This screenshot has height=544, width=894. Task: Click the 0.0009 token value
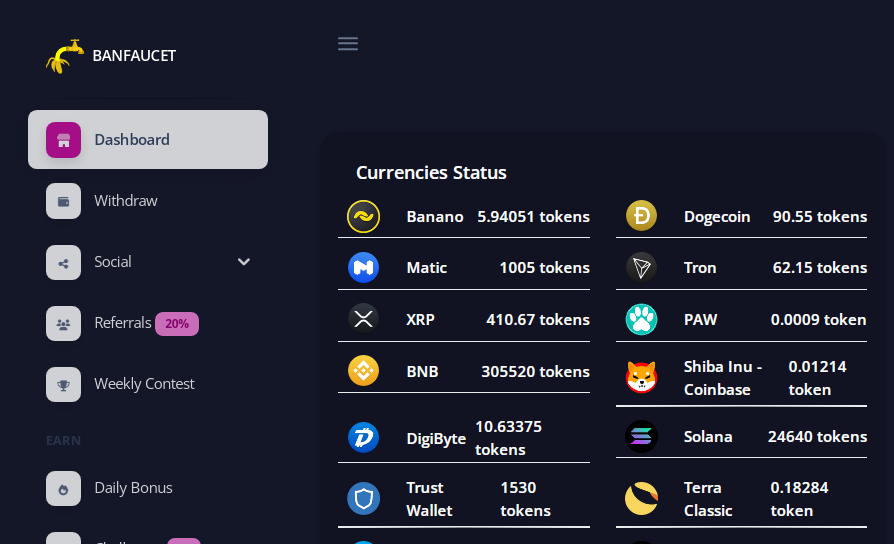pos(819,319)
